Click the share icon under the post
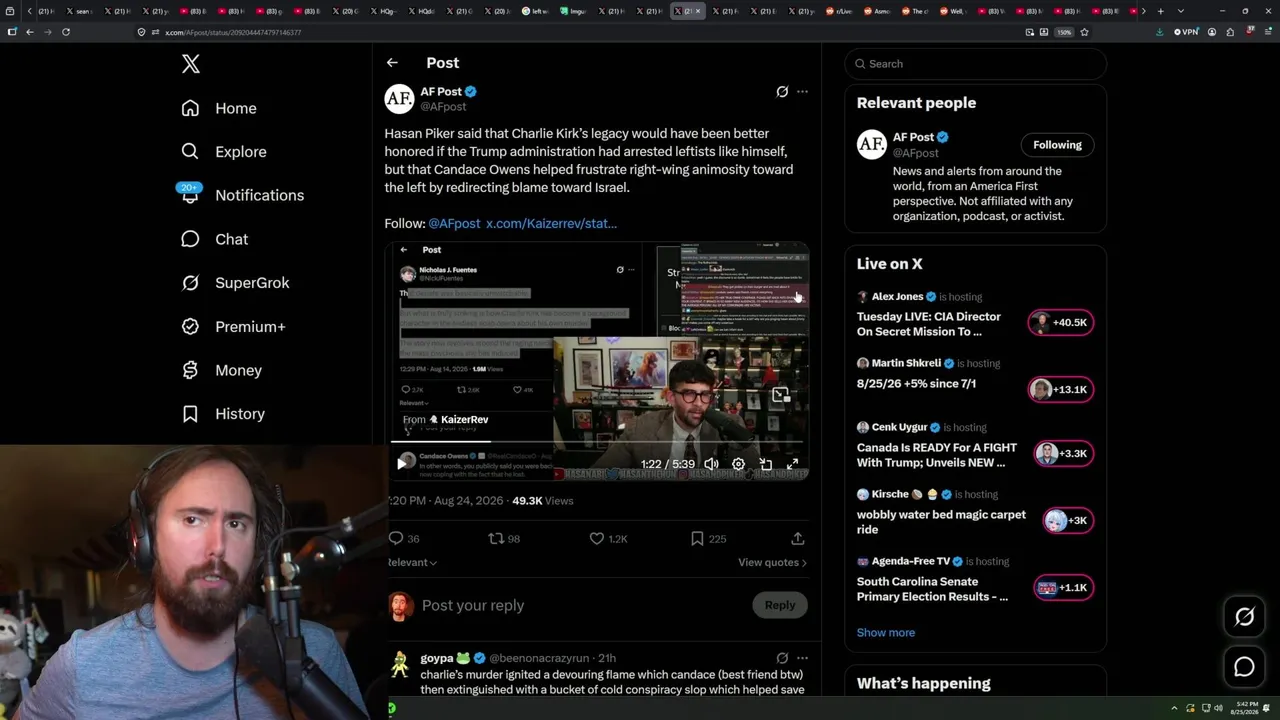Screen dimensions: 1280x720 [x=798, y=539]
